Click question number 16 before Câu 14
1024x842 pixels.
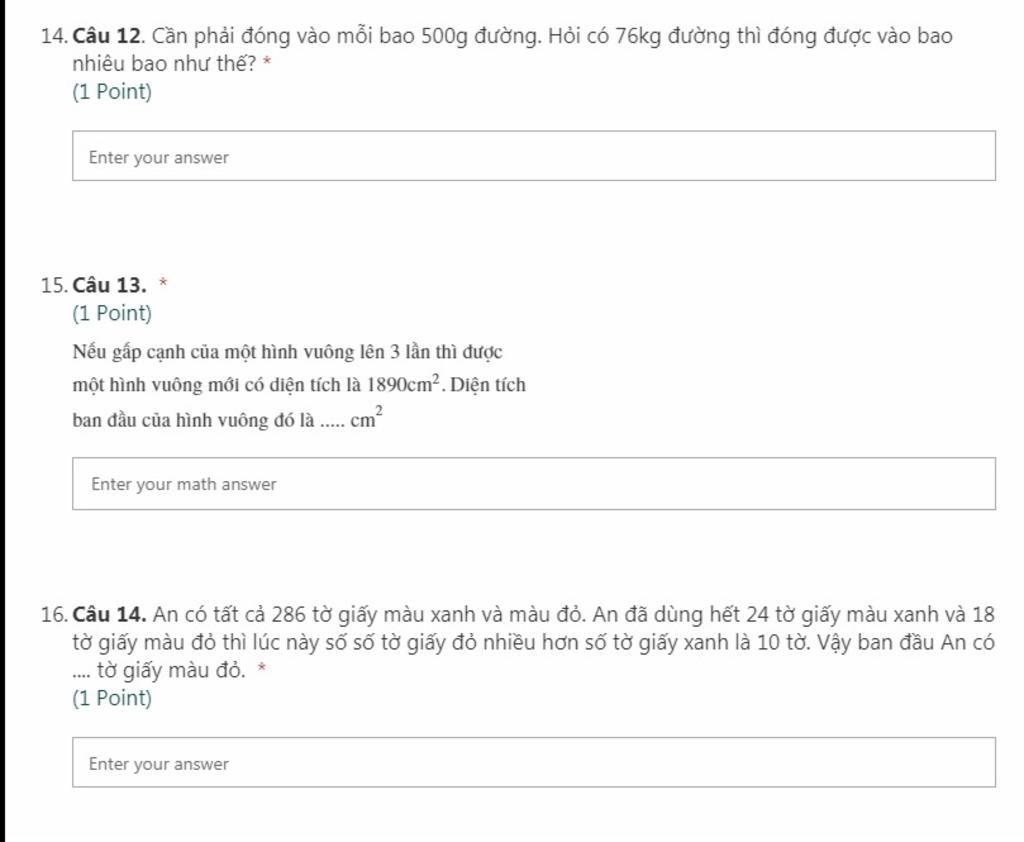point(54,615)
